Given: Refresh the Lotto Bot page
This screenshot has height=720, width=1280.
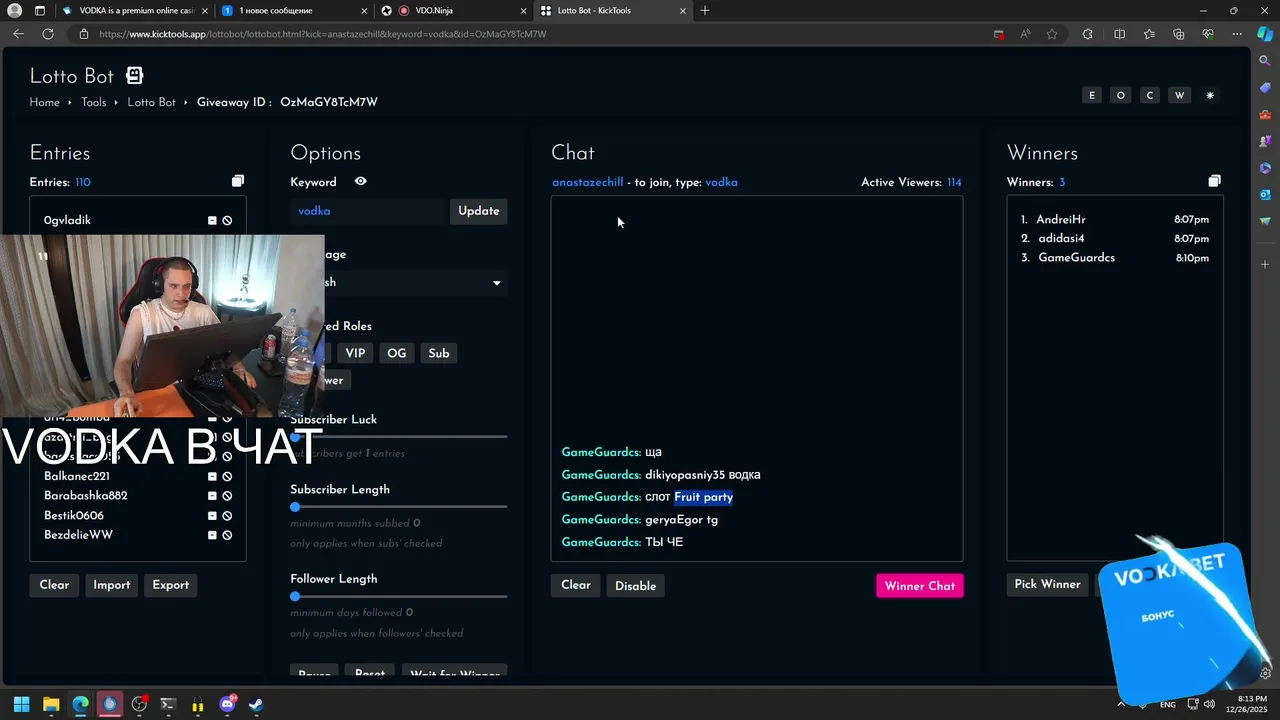Looking at the screenshot, I should coord(48,34).
